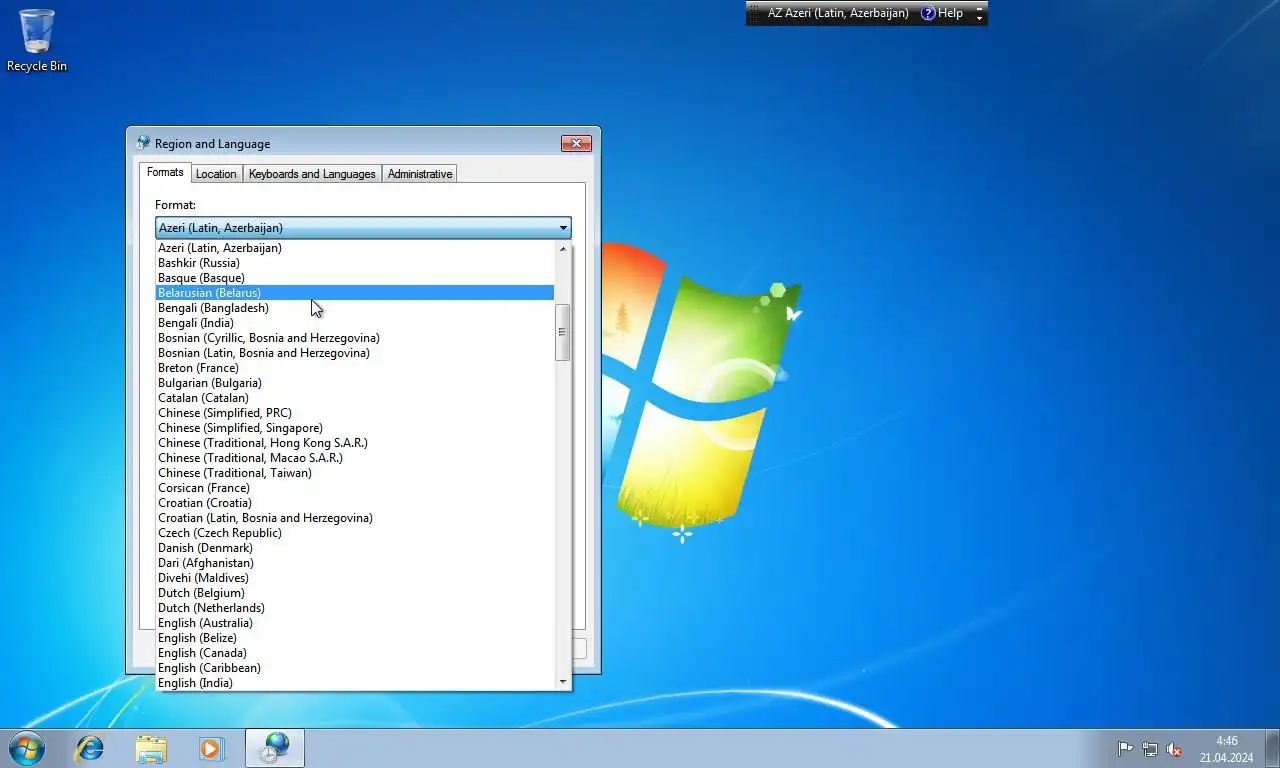
Task: Open the Recycle Bin desktop icon
Action: click(x=37, y=40)
